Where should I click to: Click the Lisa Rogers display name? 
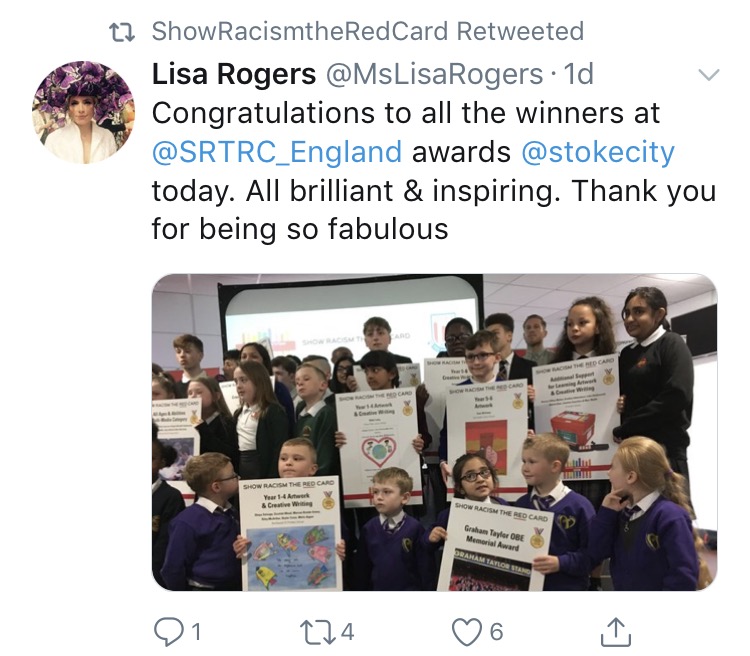click(x=234, y=74)
